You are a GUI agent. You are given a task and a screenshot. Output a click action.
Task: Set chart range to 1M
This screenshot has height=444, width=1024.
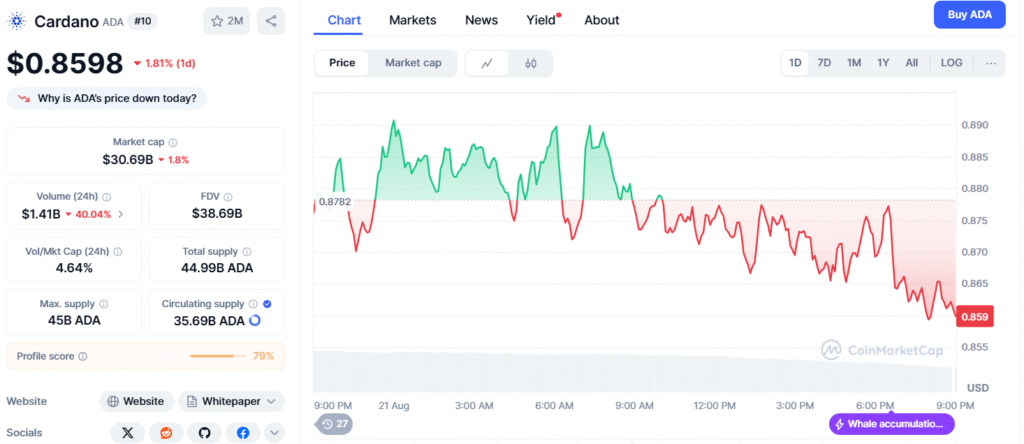[854, 63]
